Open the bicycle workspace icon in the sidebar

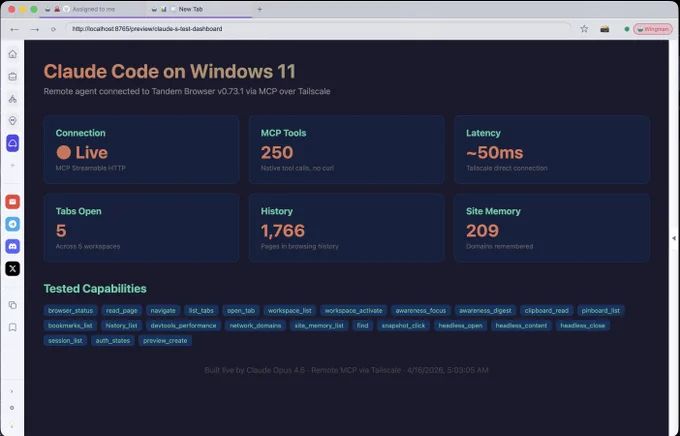tap(13, 99)
